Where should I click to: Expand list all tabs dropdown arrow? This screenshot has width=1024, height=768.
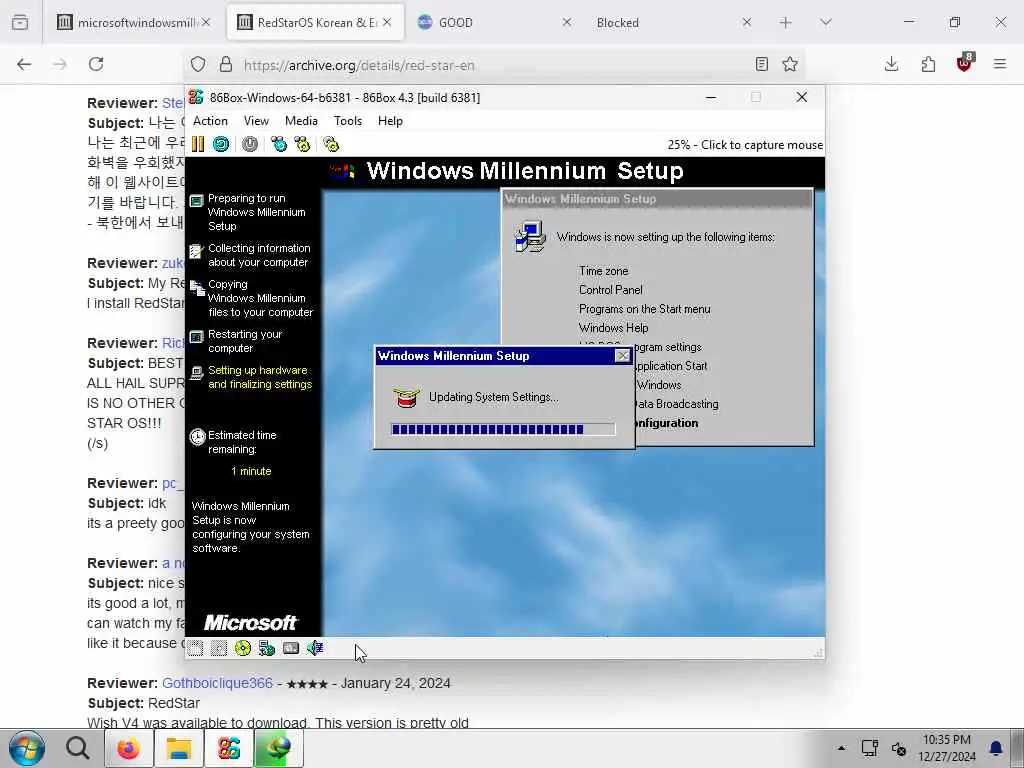pyautogui.click(x=826, y=22)
